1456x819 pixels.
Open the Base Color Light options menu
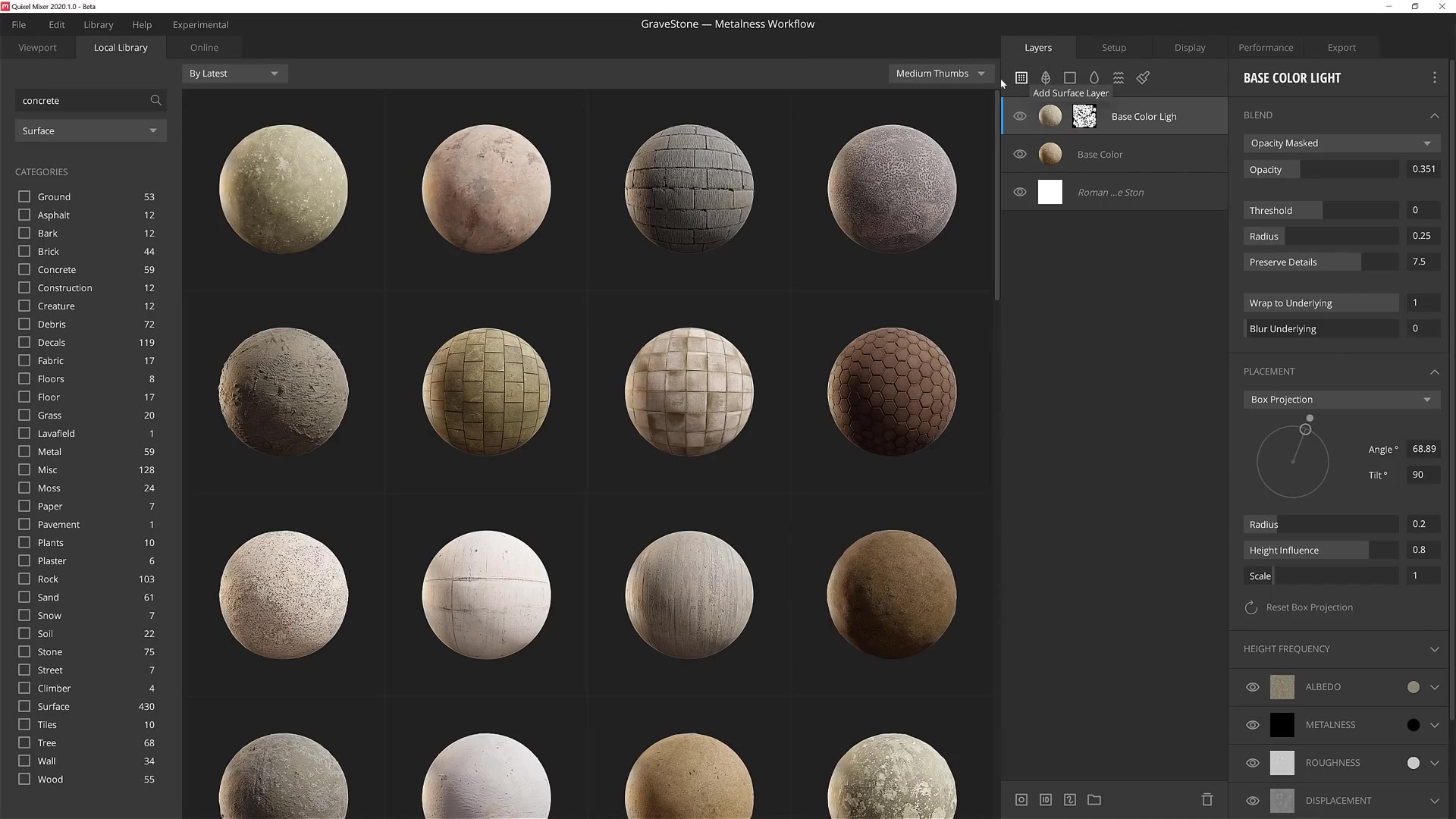(x=1434, y=77)
